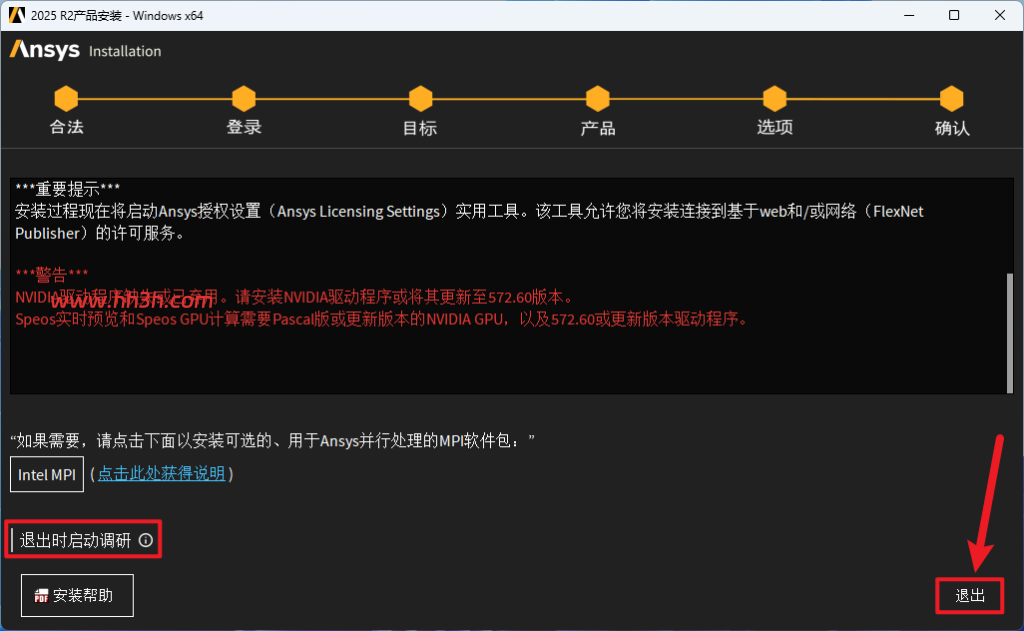Click the ***重要提示*** heading text
The image size is (1024, 631).
pos(67,189)
